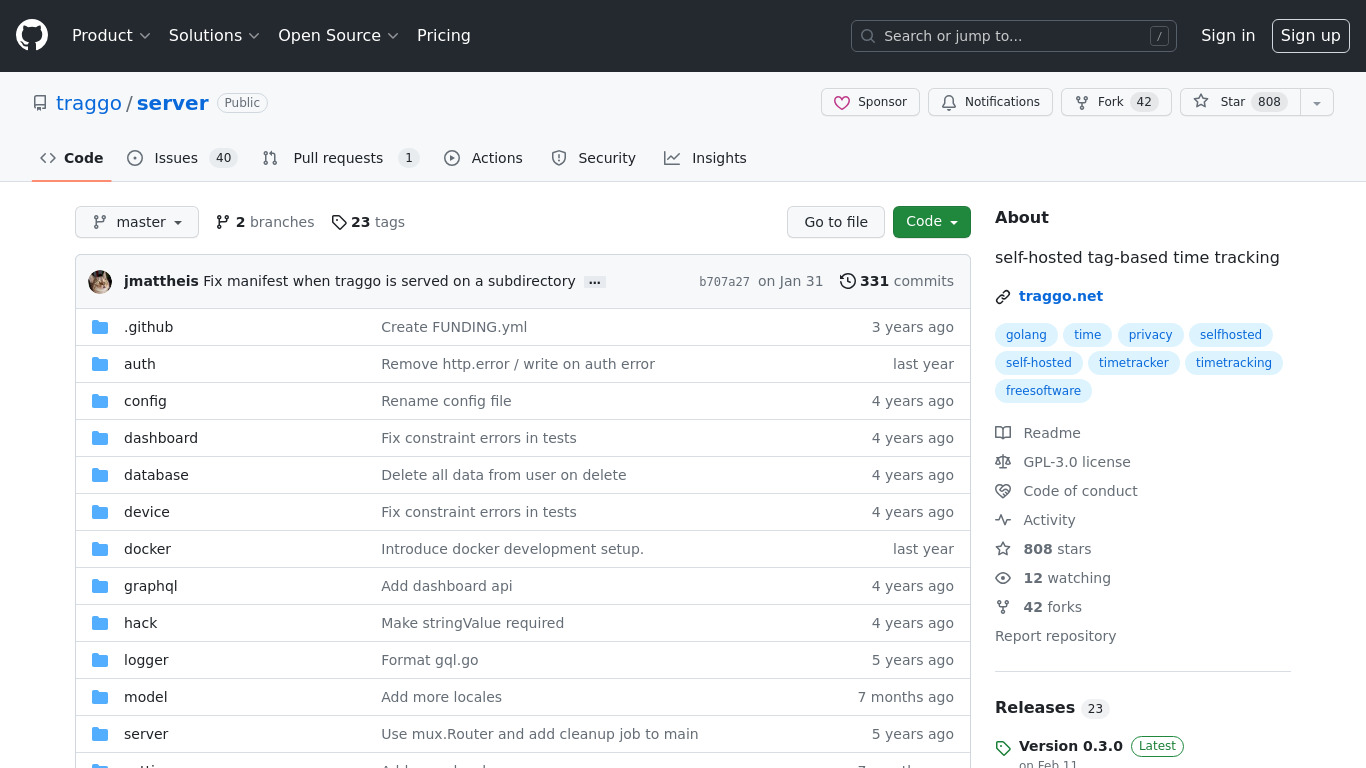Click the star icon beside 808 stars

(1003, 549)
